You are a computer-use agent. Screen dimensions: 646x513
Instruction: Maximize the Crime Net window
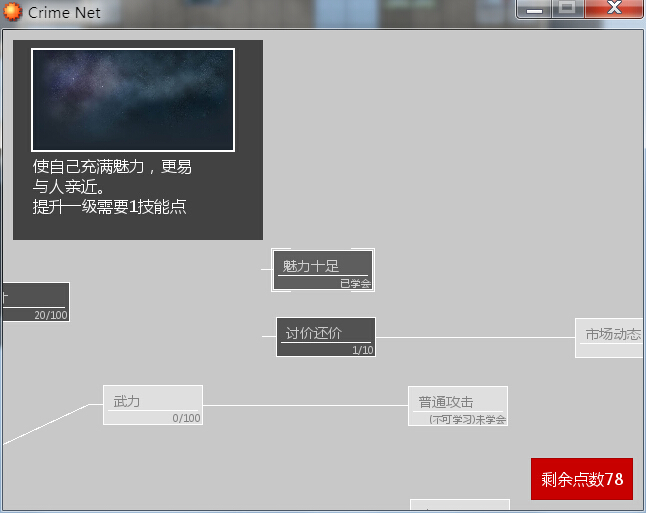pos(567,9)
